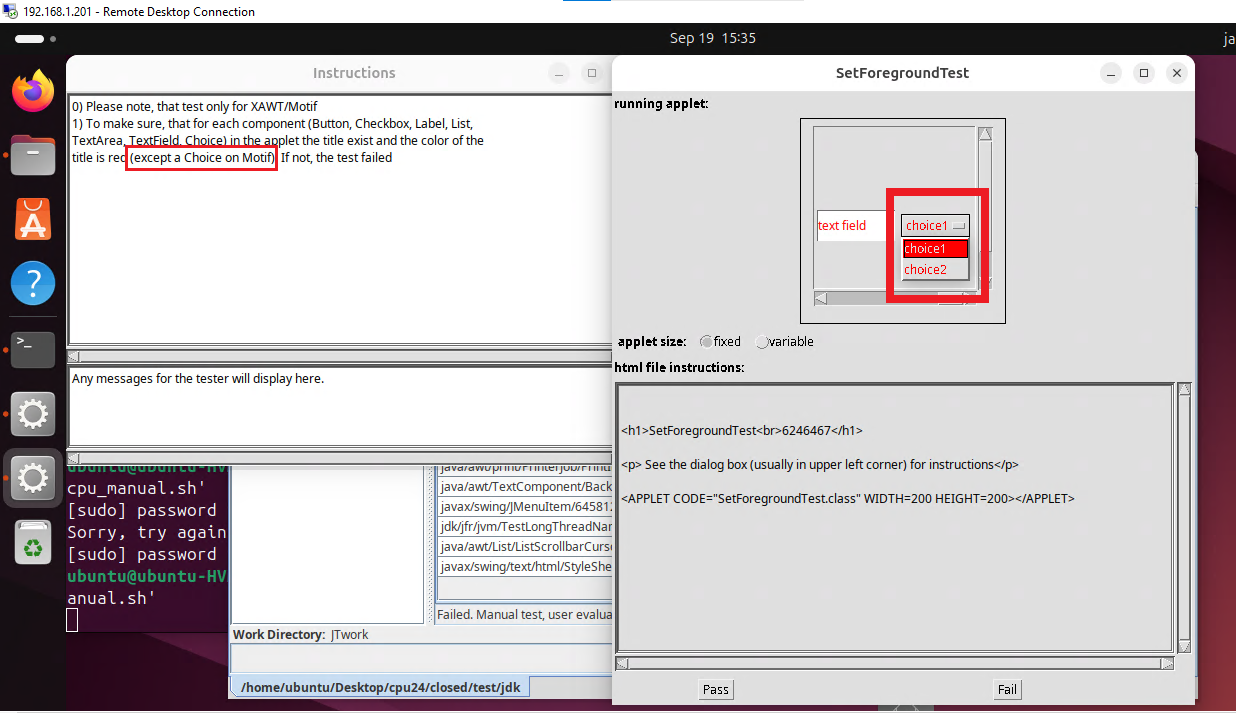Screen dimensions: 1236x713
Task: Select the java/awt/List/ListScrollbarCurs test entry
Action: point(524,546)
